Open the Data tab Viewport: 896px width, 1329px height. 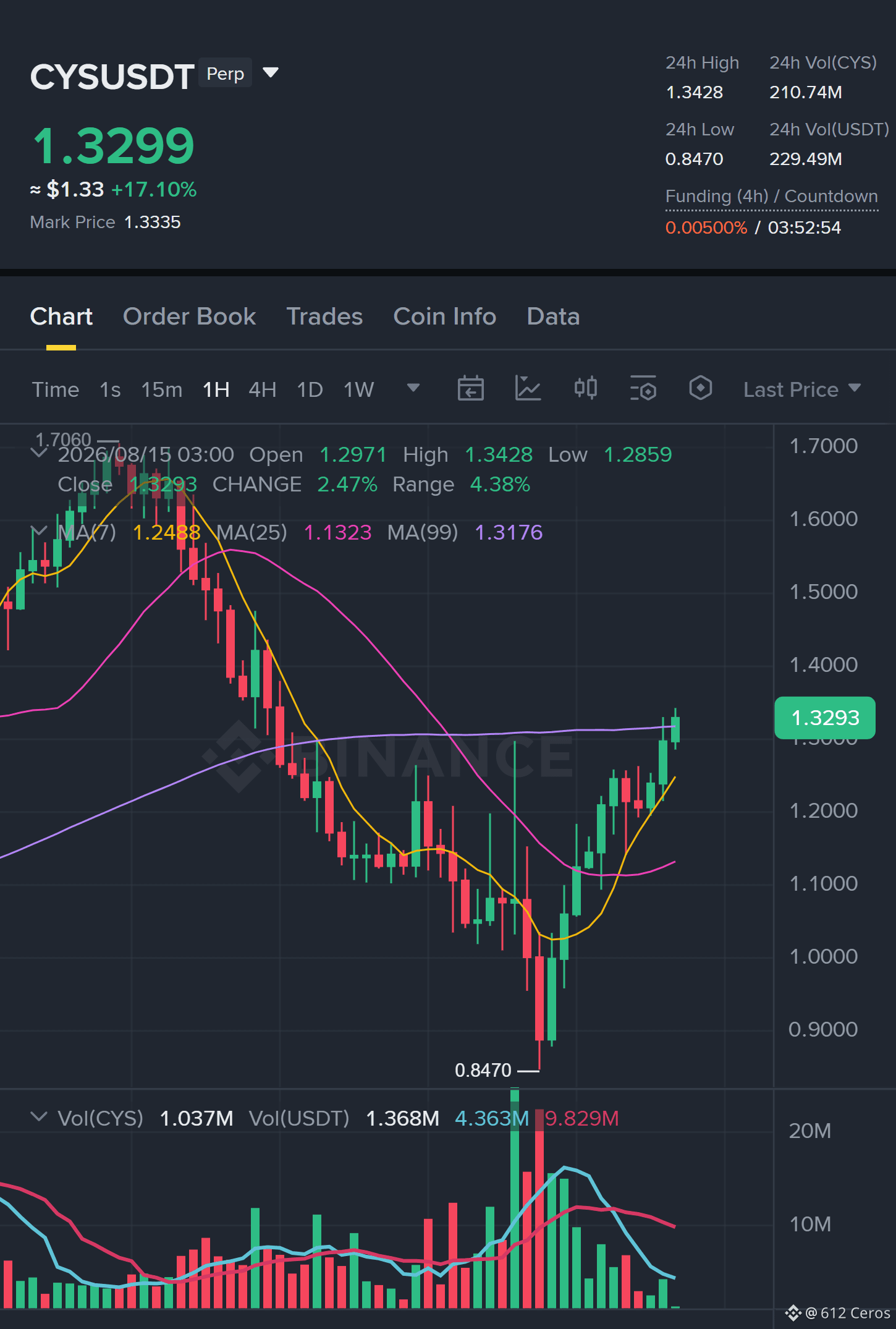pyautogui.click(x=553, y=316)
